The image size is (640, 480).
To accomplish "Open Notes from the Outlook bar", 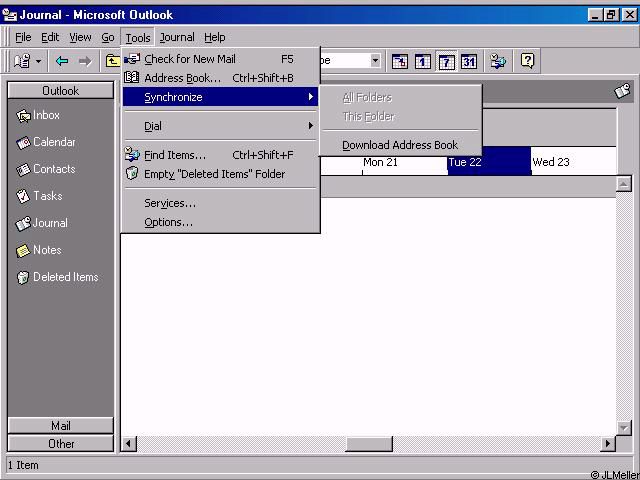I will pyautogui.click(x=38, y=250).
